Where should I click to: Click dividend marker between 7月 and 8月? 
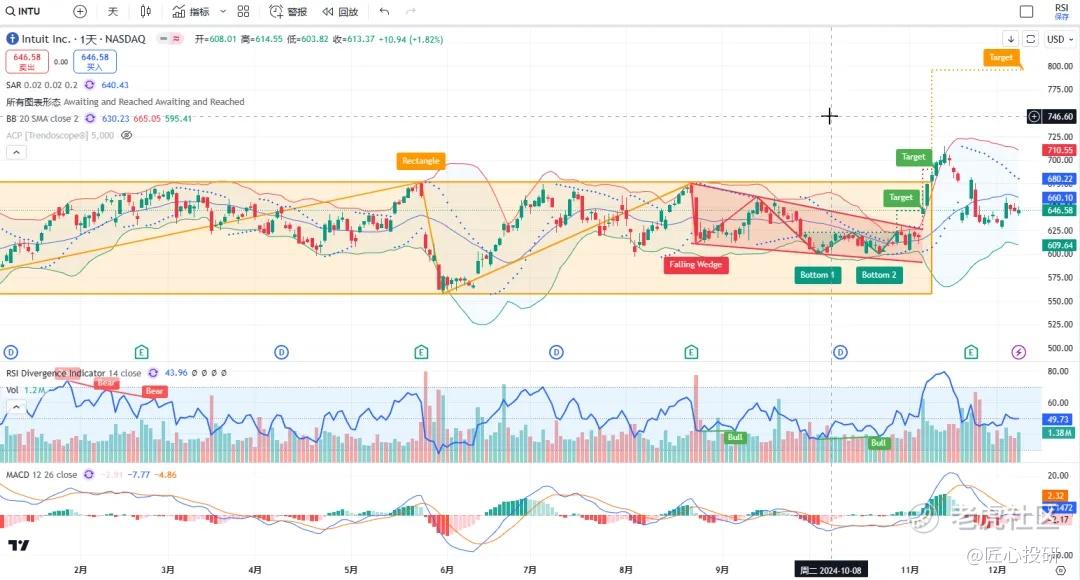point(557,352)
